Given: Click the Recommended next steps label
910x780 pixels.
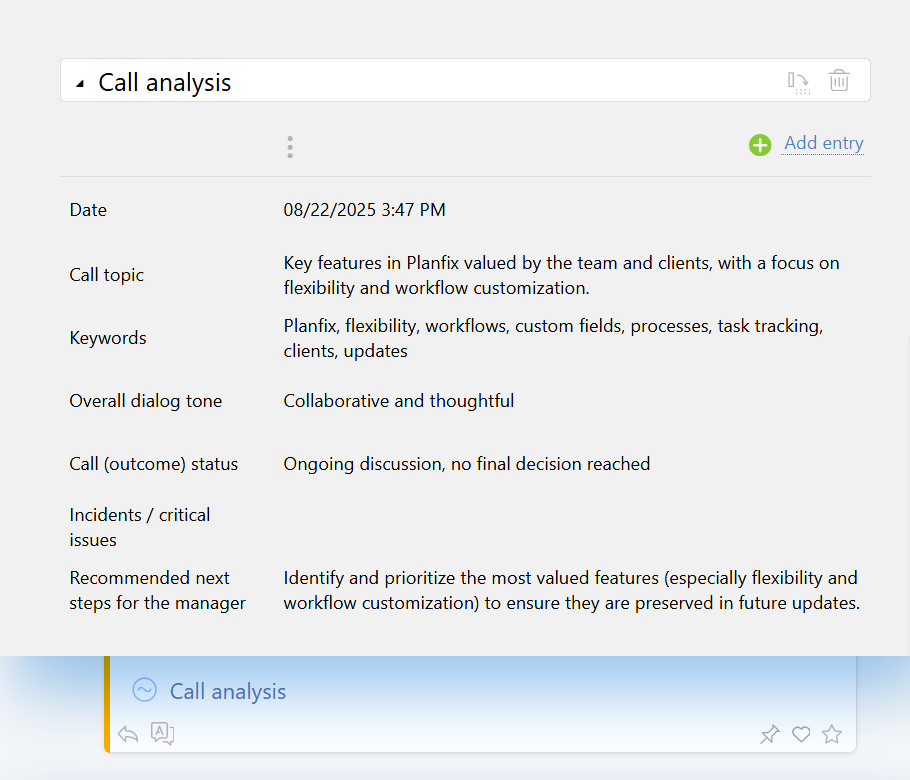Looking at the screenshot, I should tap(158, 590).
